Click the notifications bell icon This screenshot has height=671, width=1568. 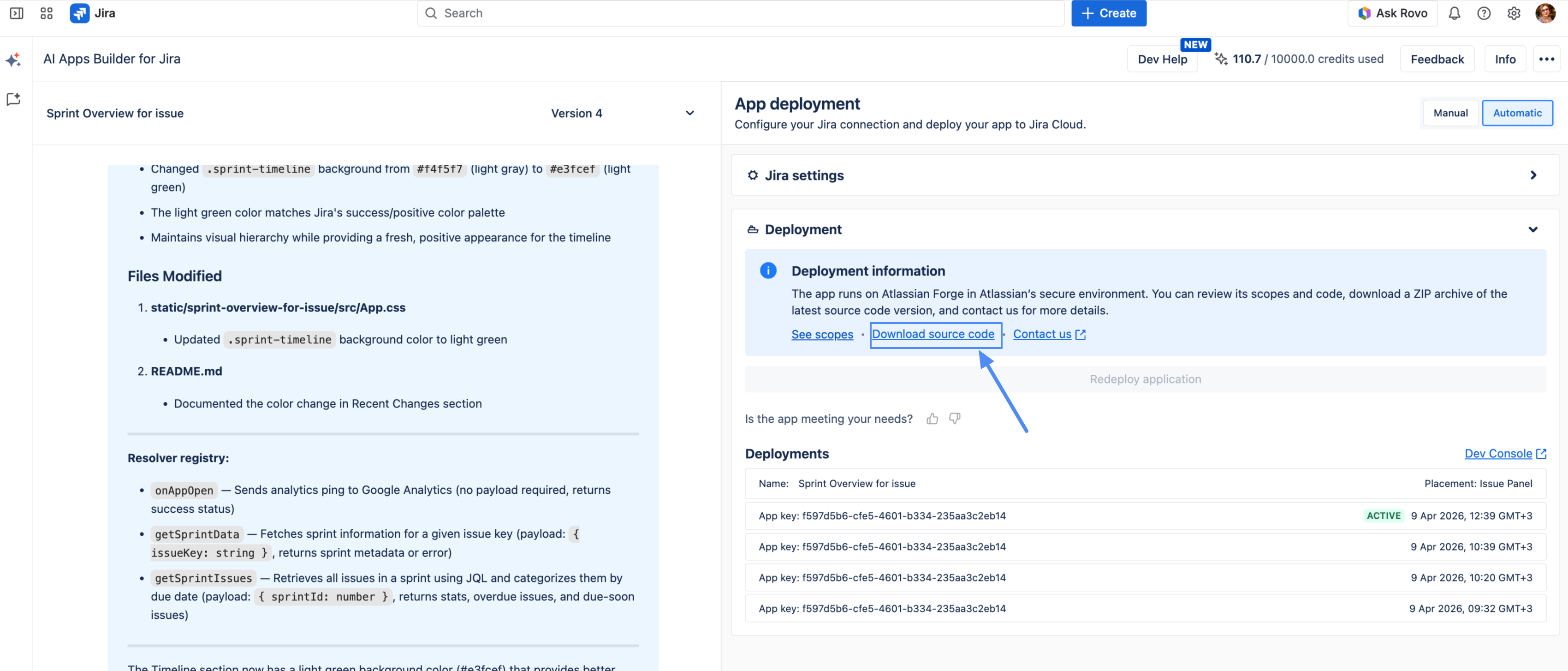click(x=1454, y=13)
